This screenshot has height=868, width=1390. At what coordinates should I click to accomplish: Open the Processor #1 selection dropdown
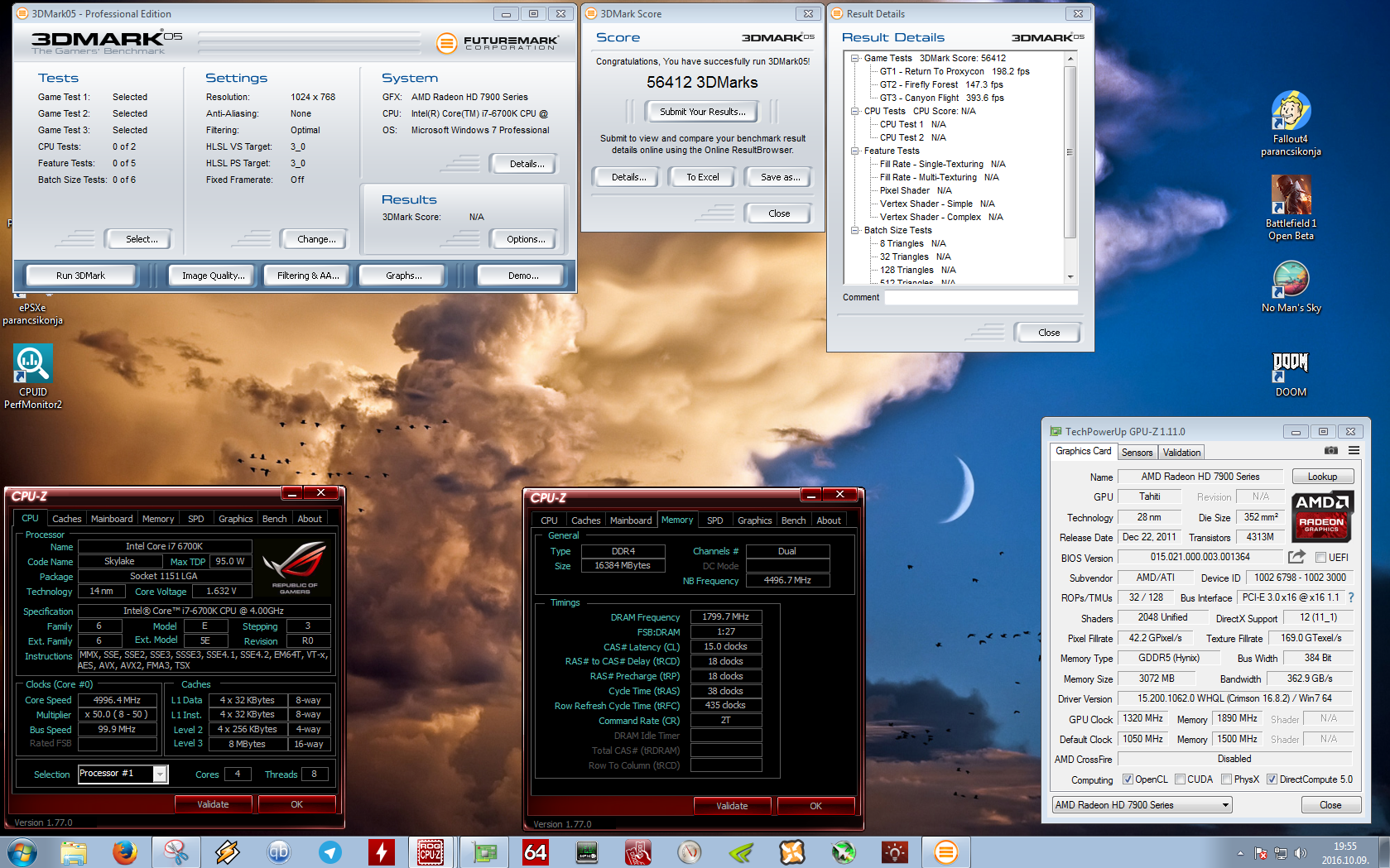123,774
